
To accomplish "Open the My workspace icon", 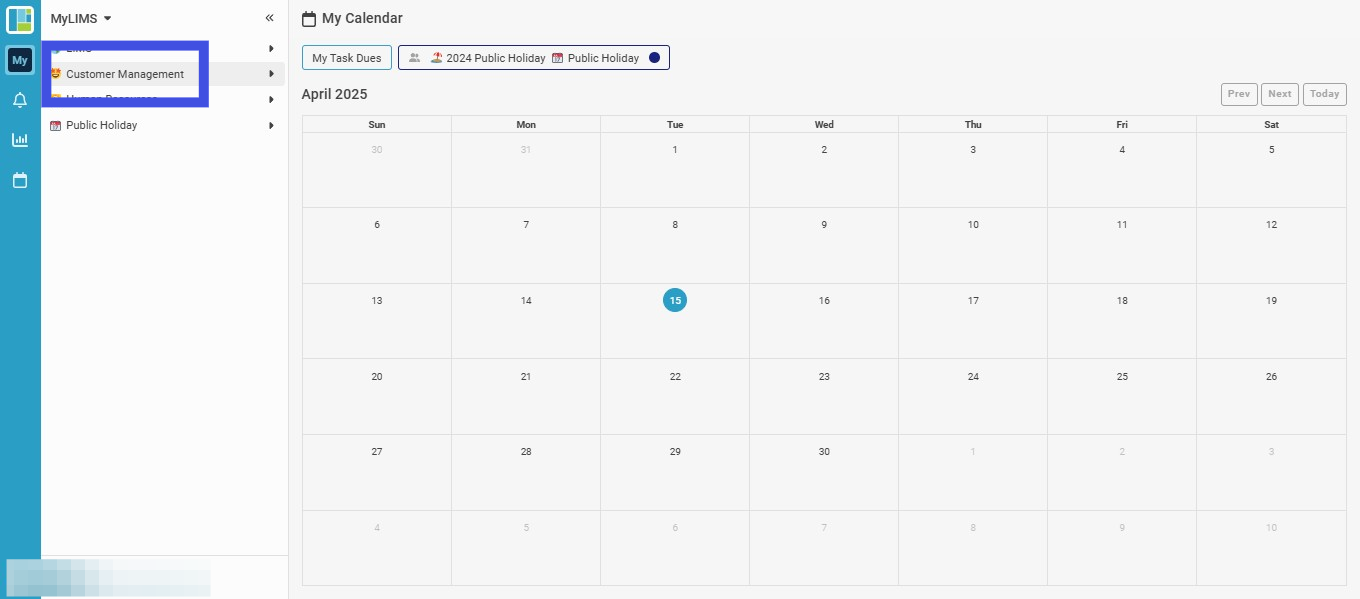I will (x=20, y=60).
